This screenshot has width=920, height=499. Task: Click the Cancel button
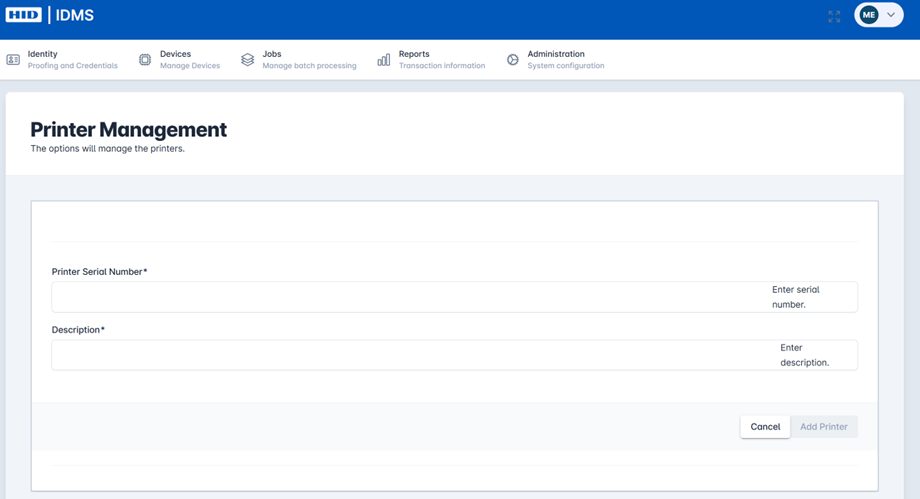coord(765,427)
